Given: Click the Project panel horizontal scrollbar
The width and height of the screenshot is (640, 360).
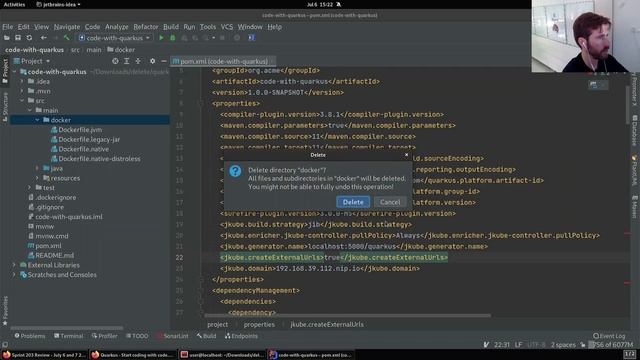Looking at the screenshot, I should (67, 328).
